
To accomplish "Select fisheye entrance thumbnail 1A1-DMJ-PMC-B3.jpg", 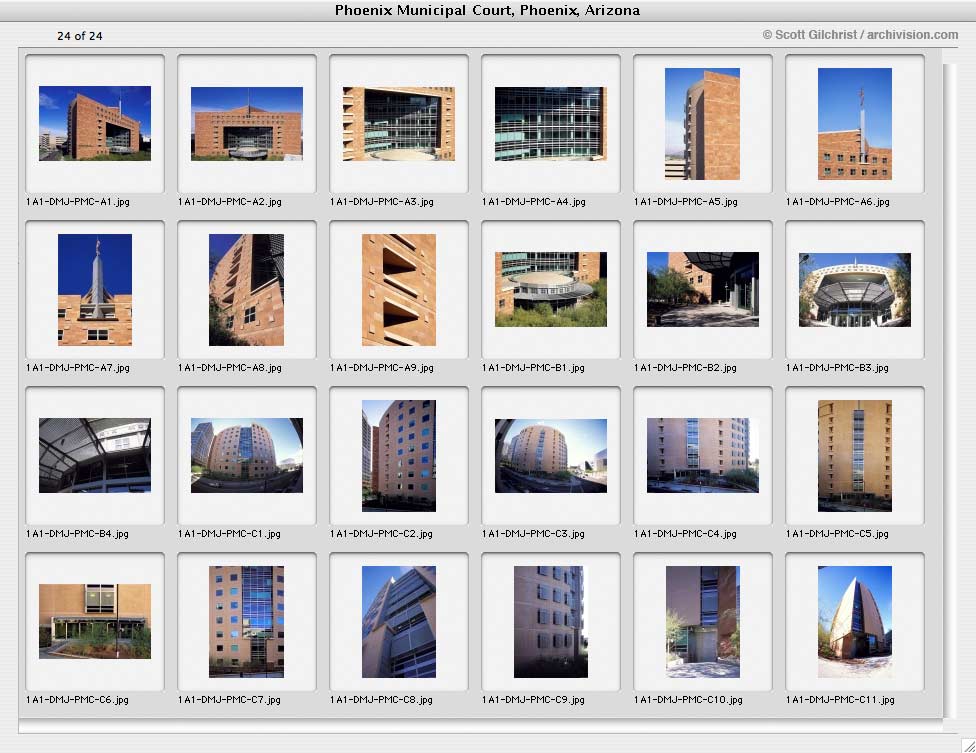I will tap(855, 289).
